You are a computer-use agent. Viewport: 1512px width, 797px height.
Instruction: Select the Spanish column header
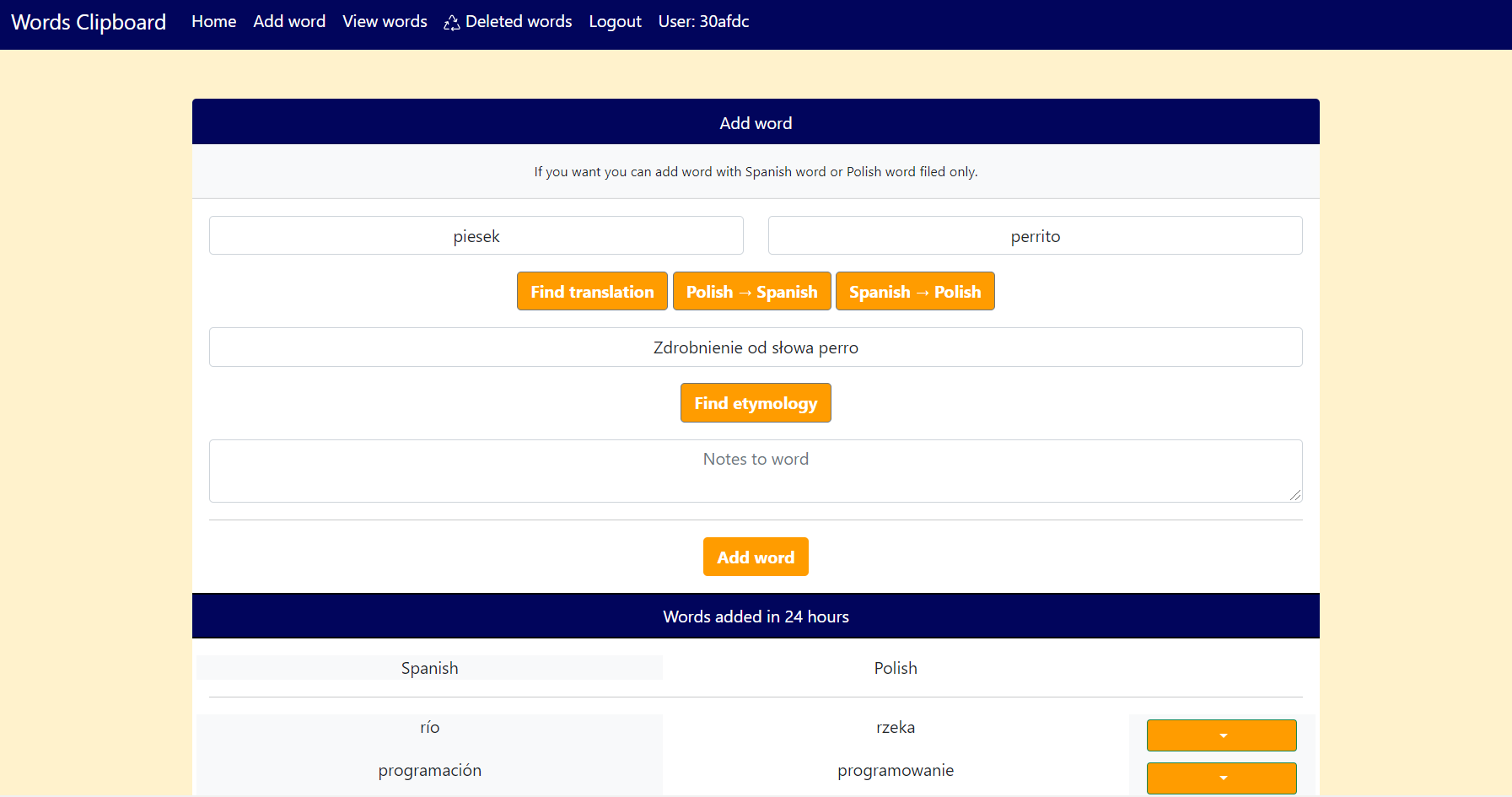point(429,668)
